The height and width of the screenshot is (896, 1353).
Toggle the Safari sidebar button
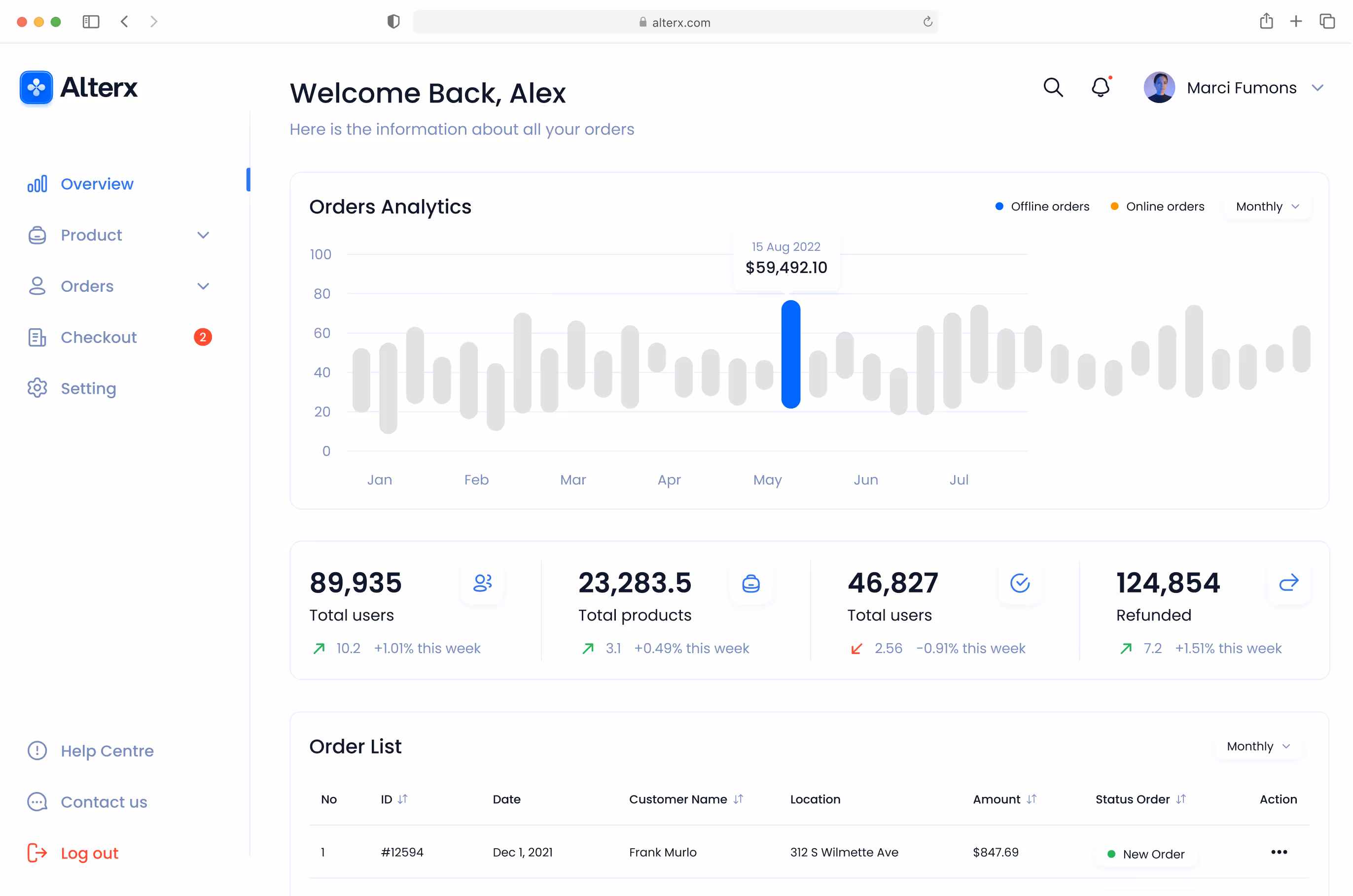90,21
